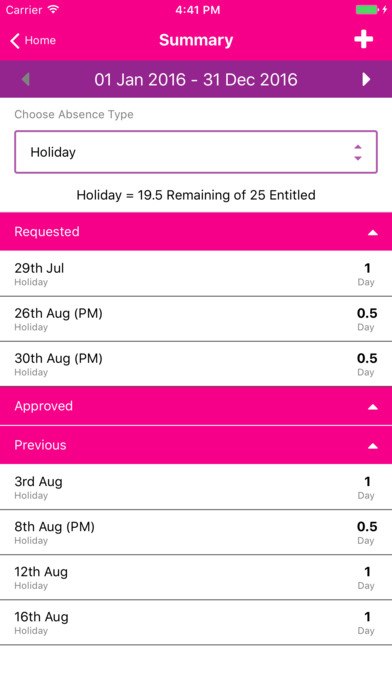Tap the plus icon to add absence
This screenshot has height=696, width=392.
click(x=363, y=40)
